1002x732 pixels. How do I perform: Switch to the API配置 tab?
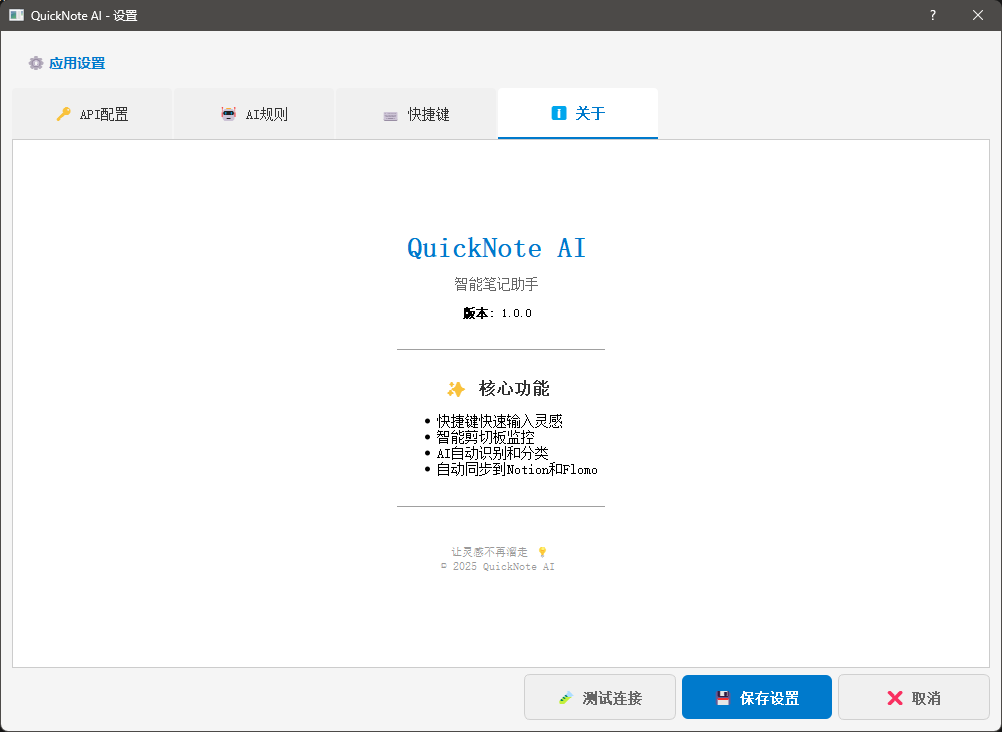click(92, 114)
